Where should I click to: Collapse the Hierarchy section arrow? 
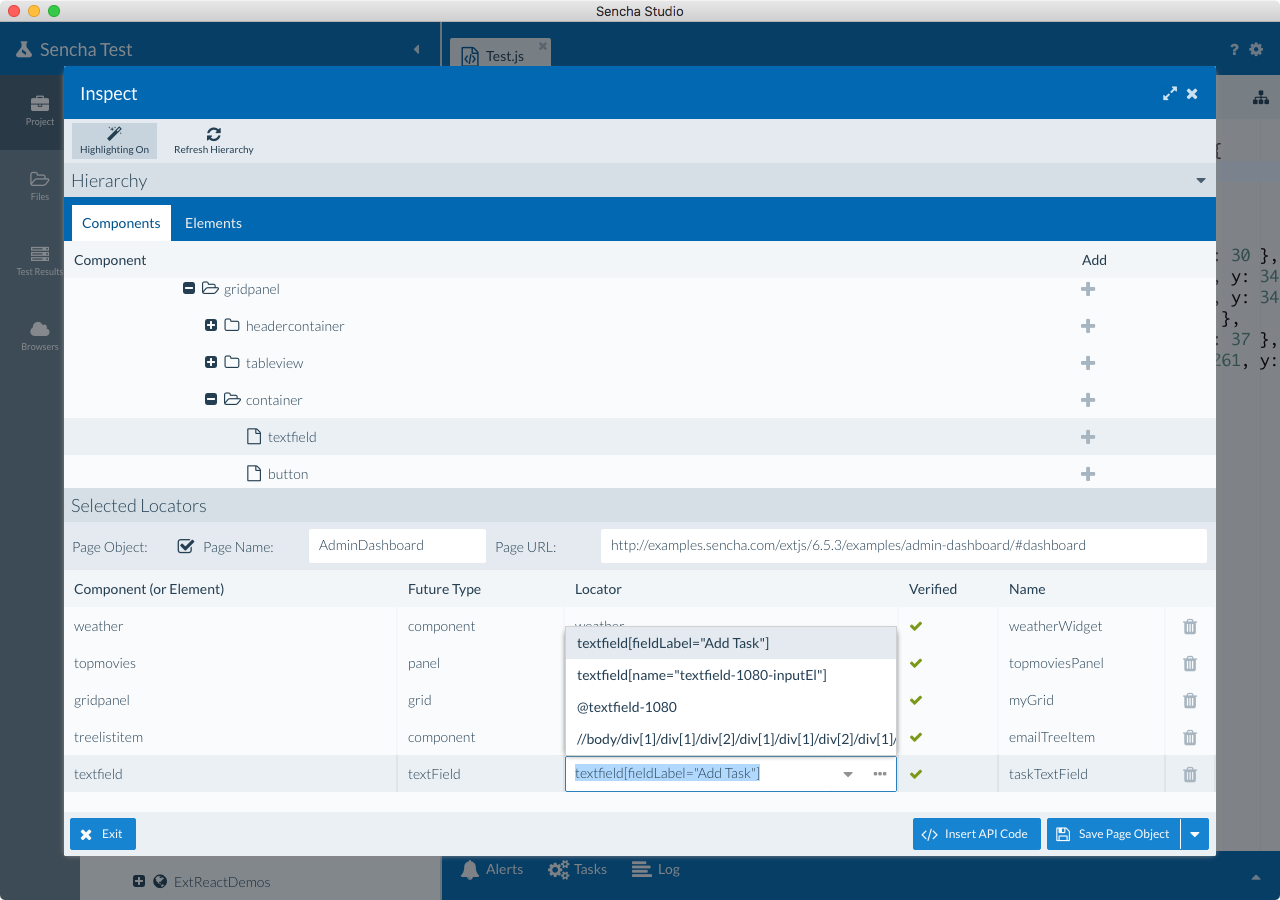[1201, 181]
